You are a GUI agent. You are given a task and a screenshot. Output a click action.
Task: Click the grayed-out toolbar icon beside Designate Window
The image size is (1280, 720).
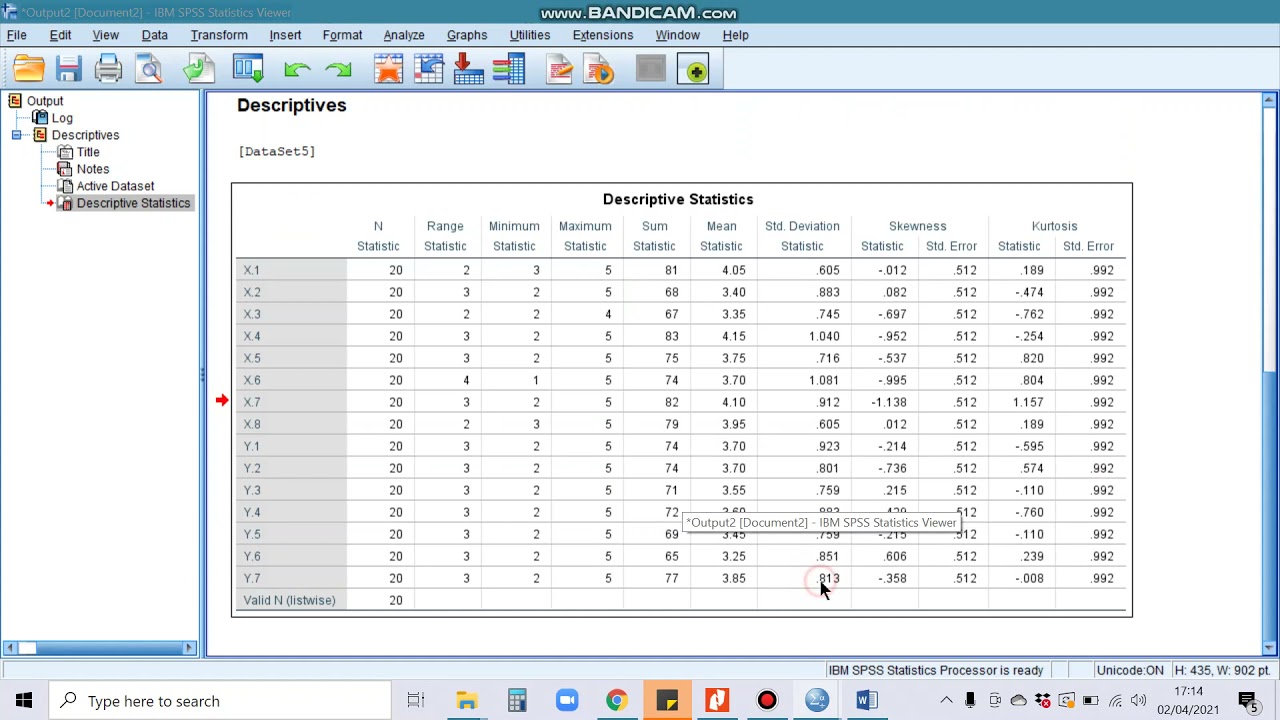pos(650,69)
